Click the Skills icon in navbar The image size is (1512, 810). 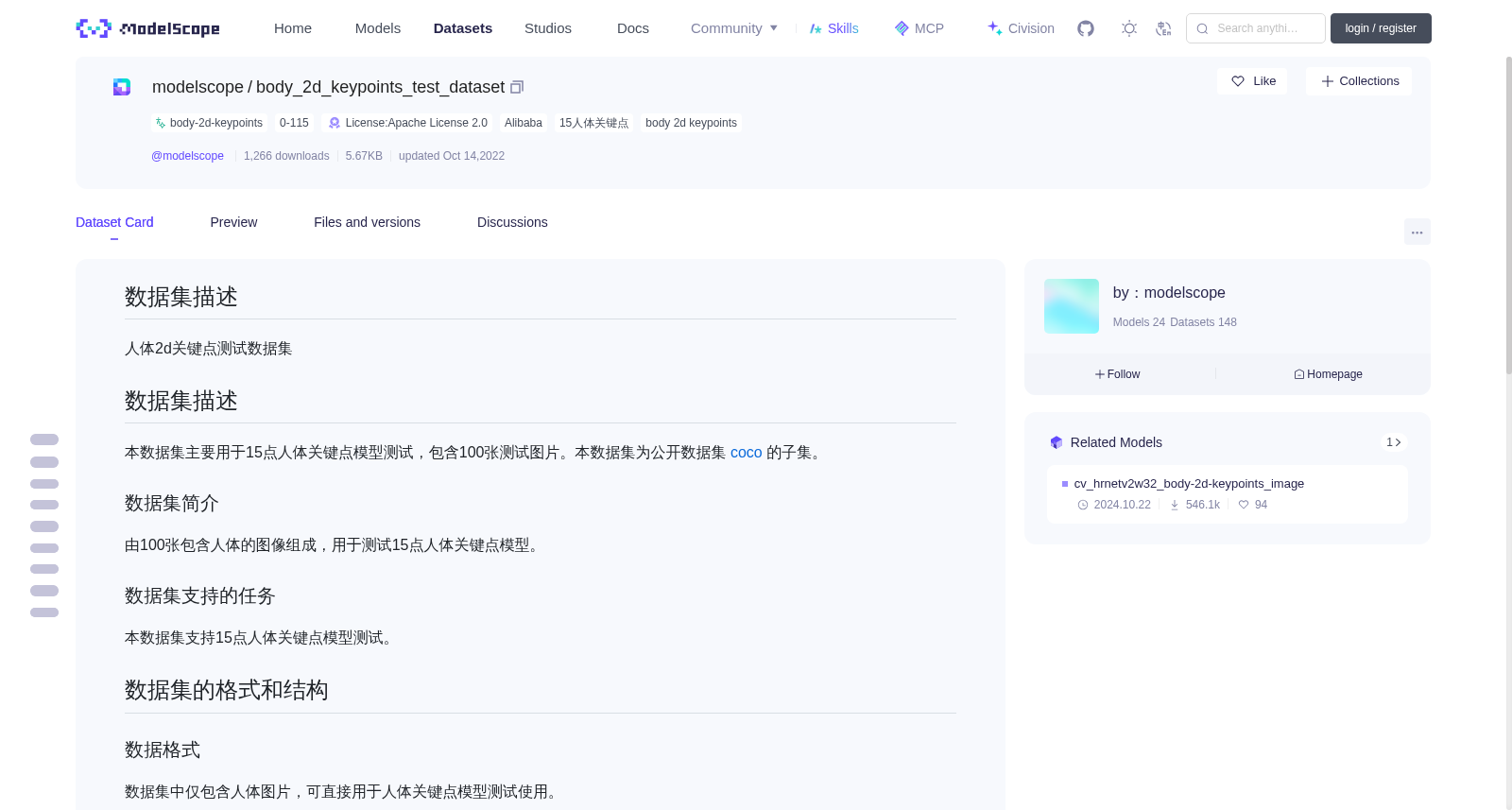[816, 28]
